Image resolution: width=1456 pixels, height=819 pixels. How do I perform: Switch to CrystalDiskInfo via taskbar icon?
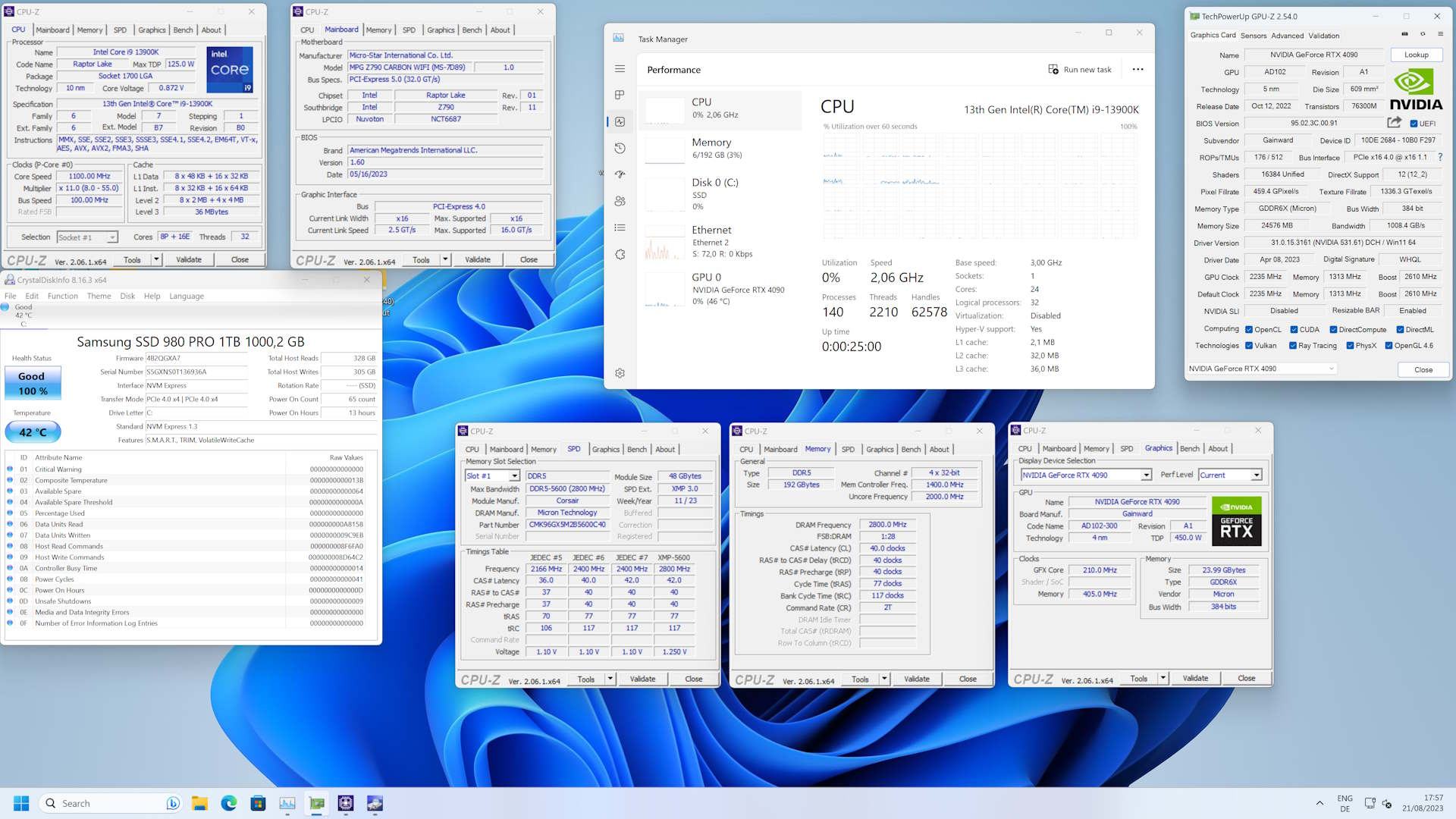tap(375, 803)
